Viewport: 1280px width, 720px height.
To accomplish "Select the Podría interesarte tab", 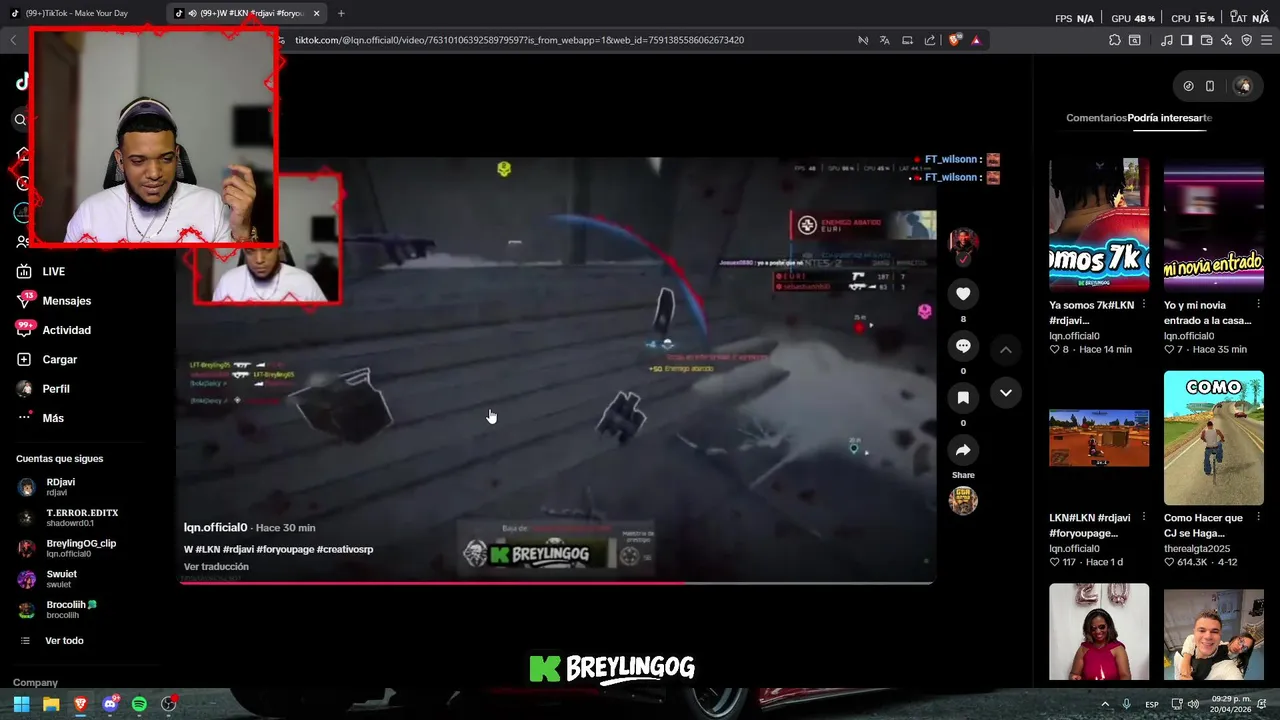I will [1170, 118].
